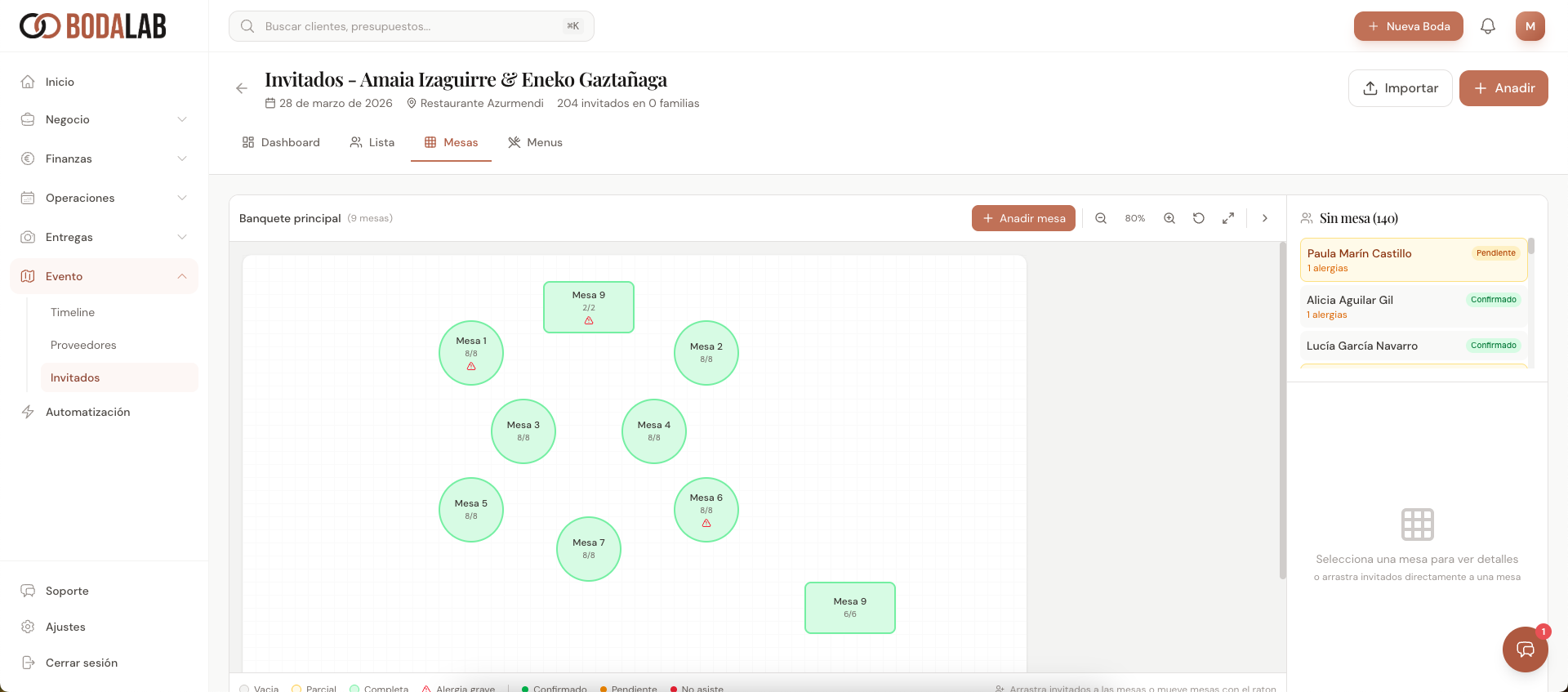
Task: Collapse the side panel chevron
Action: click(1265, 218)
